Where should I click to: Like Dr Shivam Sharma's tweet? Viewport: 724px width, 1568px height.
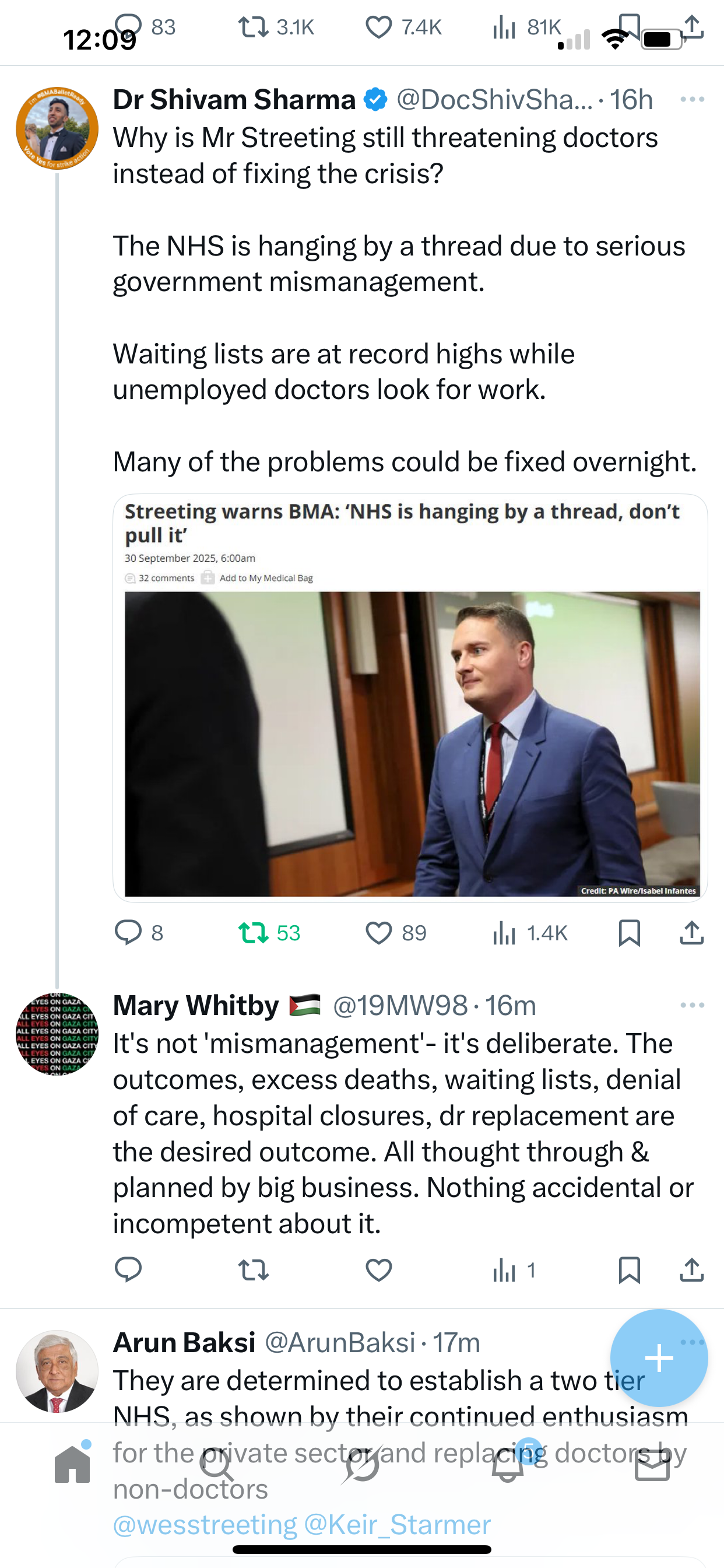click(378, 933)
